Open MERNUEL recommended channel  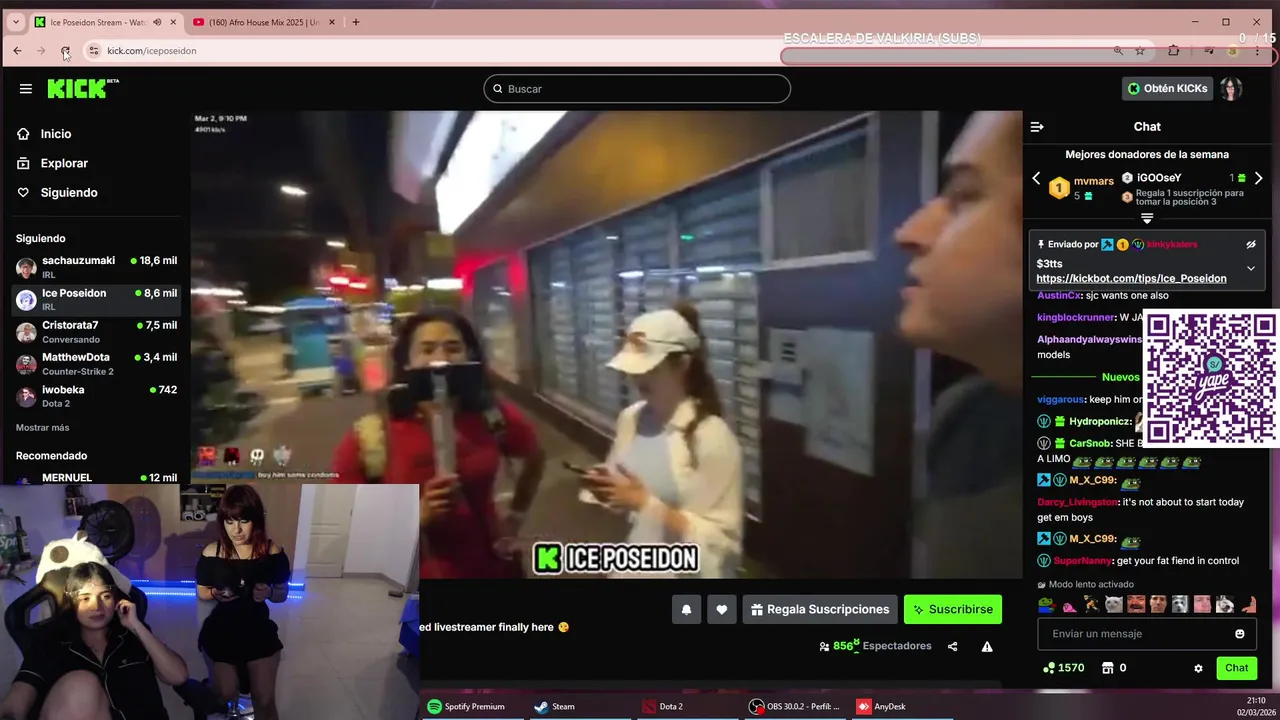click(x=96, y=478)
